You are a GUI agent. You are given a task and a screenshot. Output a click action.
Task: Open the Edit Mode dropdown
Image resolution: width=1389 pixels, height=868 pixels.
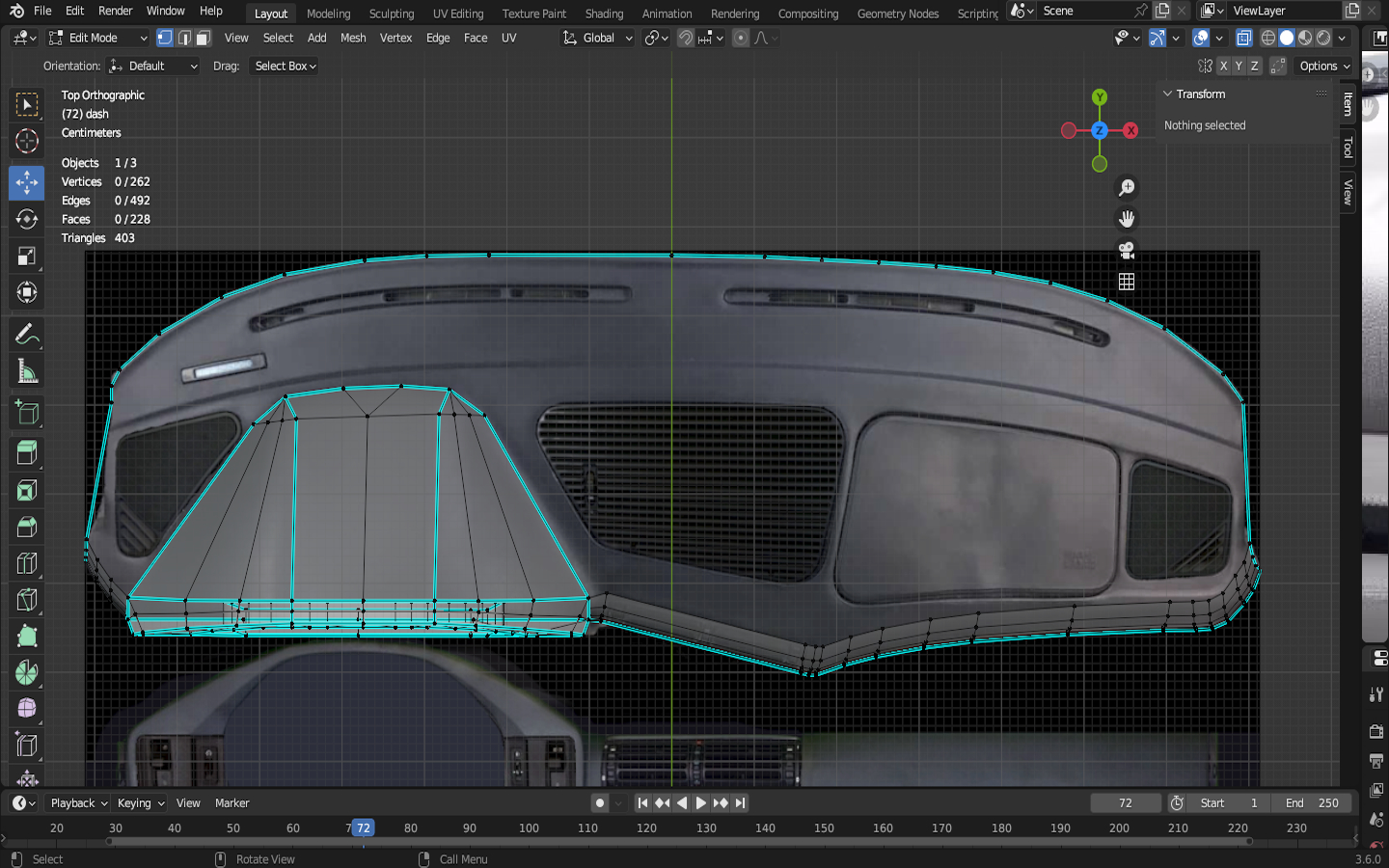(98, 39)
